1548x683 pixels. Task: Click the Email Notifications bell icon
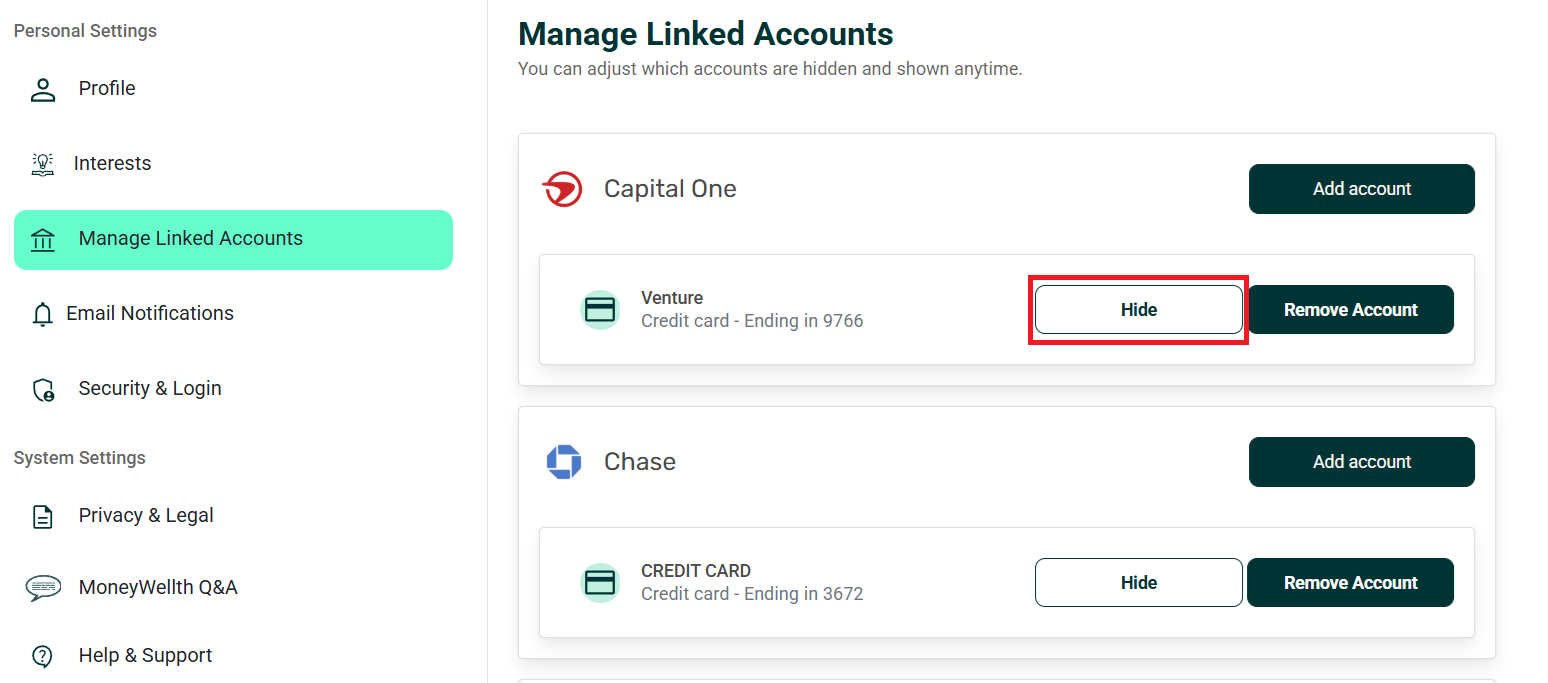[x=42, y=314]
